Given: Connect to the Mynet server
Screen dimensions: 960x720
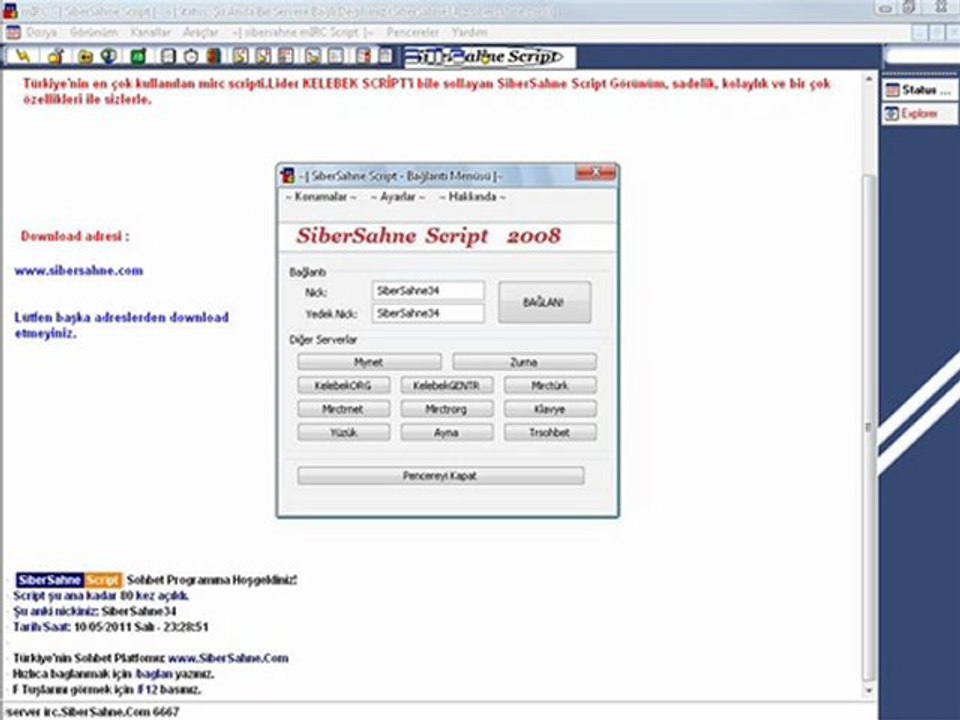Looking at the screenshot, I should [369, 362].
